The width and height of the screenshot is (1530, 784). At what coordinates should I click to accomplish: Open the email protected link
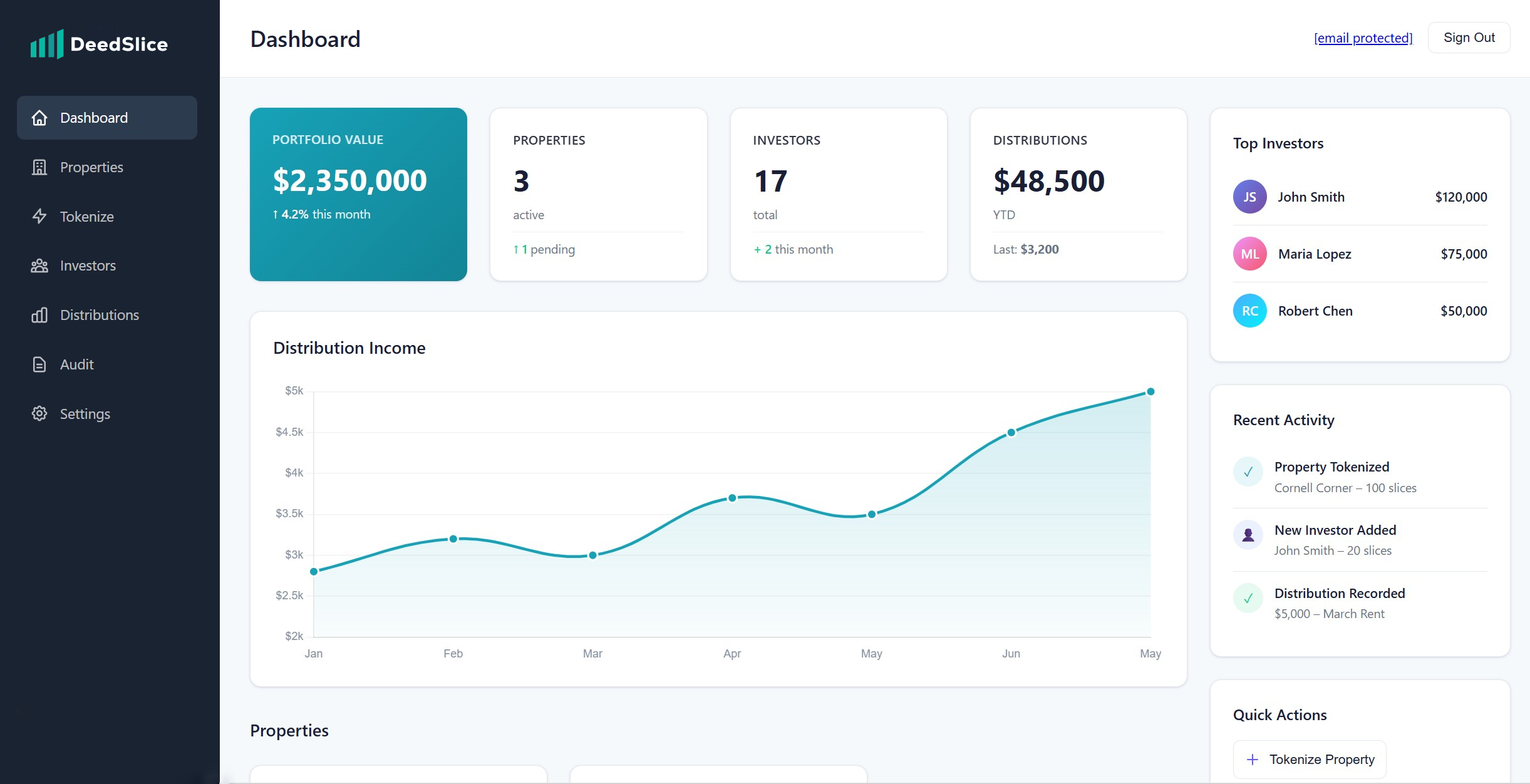click(1363, 38)
